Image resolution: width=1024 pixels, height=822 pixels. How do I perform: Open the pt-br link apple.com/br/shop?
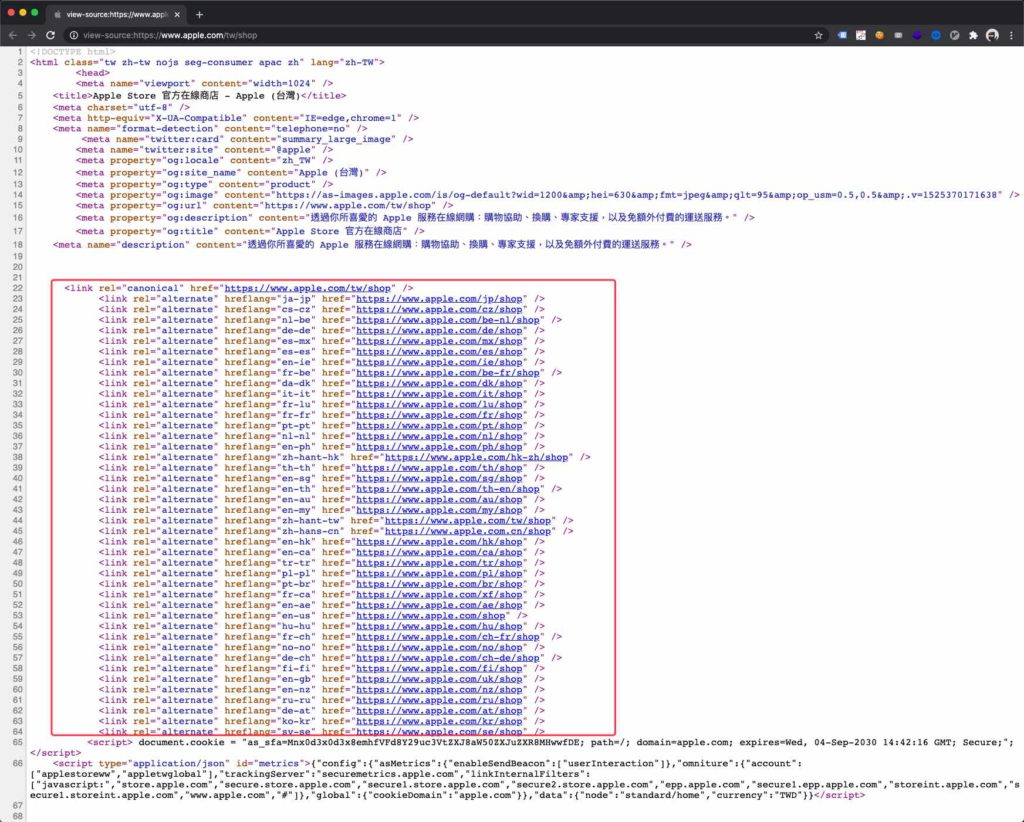click(x=439, y=584)
